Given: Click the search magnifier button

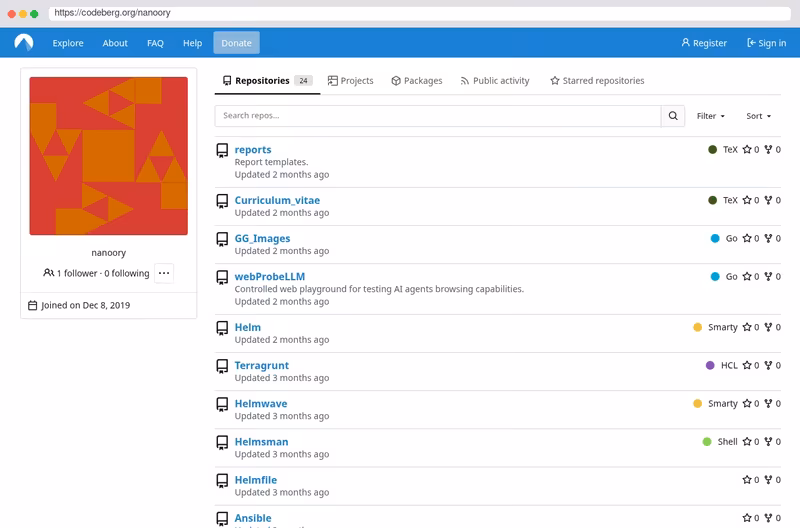Looking at the screenshot, I should click(x=673, y=116).
